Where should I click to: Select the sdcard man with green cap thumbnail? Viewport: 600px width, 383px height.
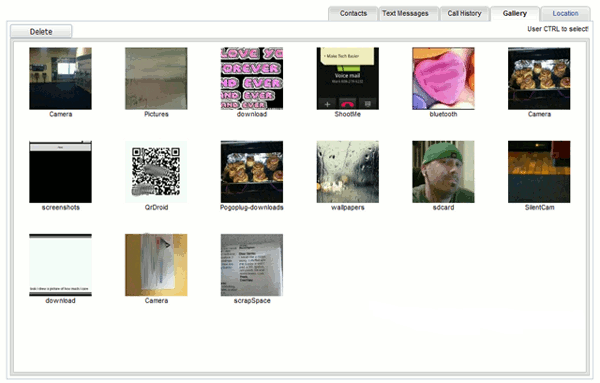pos(443,172)
